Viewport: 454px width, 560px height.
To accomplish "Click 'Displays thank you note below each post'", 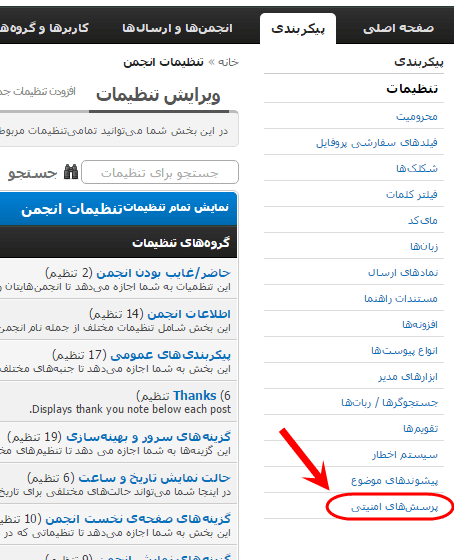I will pos(130,409).
